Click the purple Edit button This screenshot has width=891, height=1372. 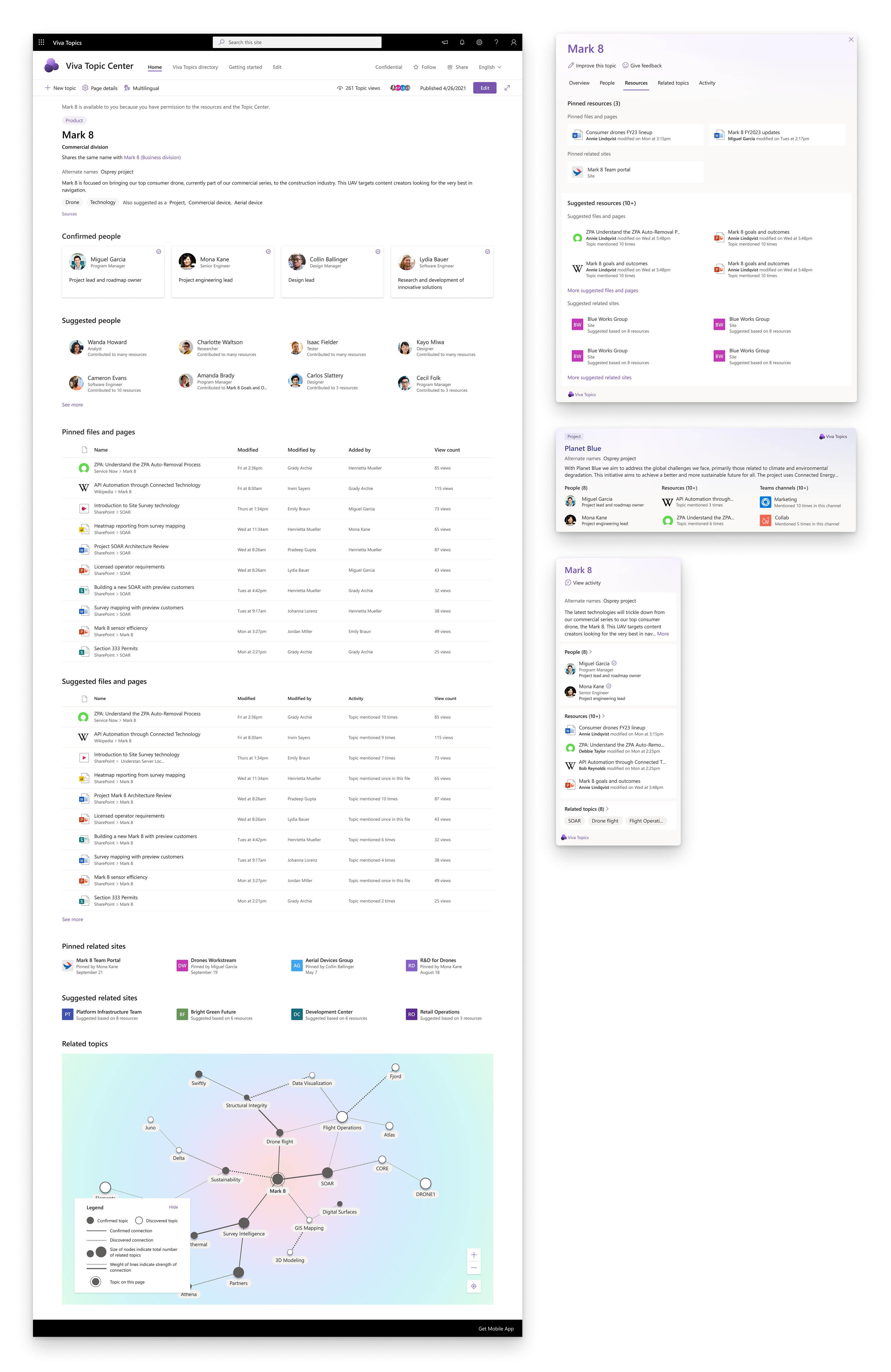point(485,88)
